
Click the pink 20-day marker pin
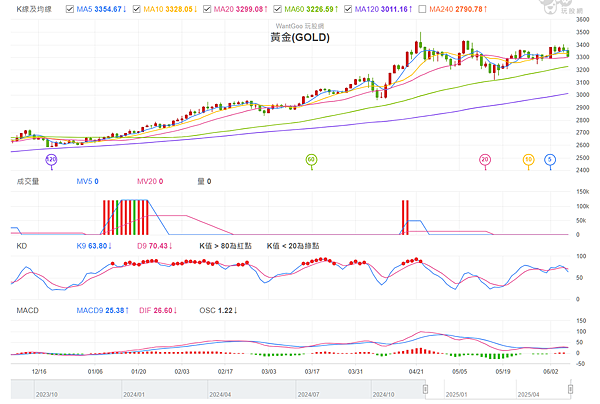point(485,160)
